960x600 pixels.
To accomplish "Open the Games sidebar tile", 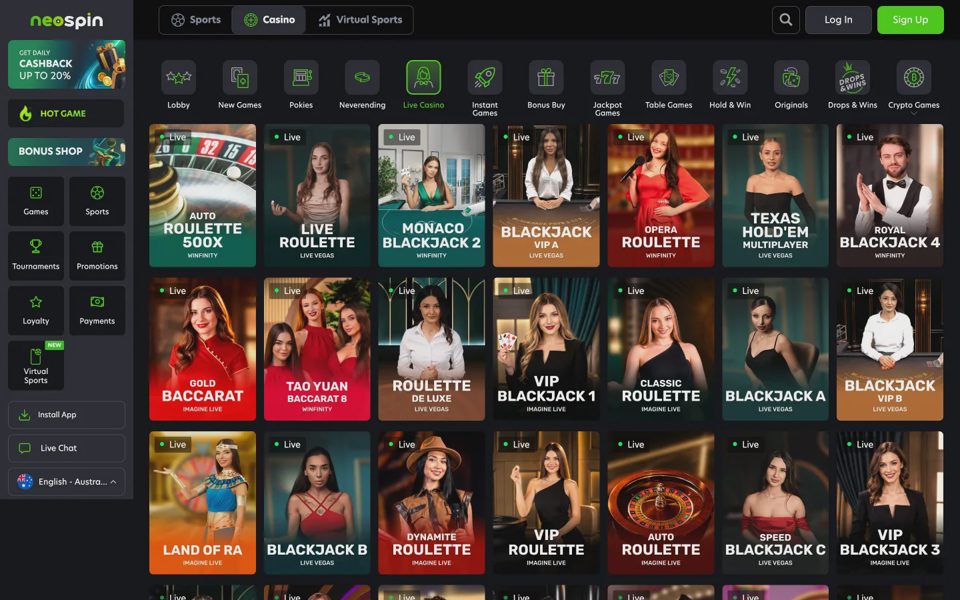I will coord(36,201).
